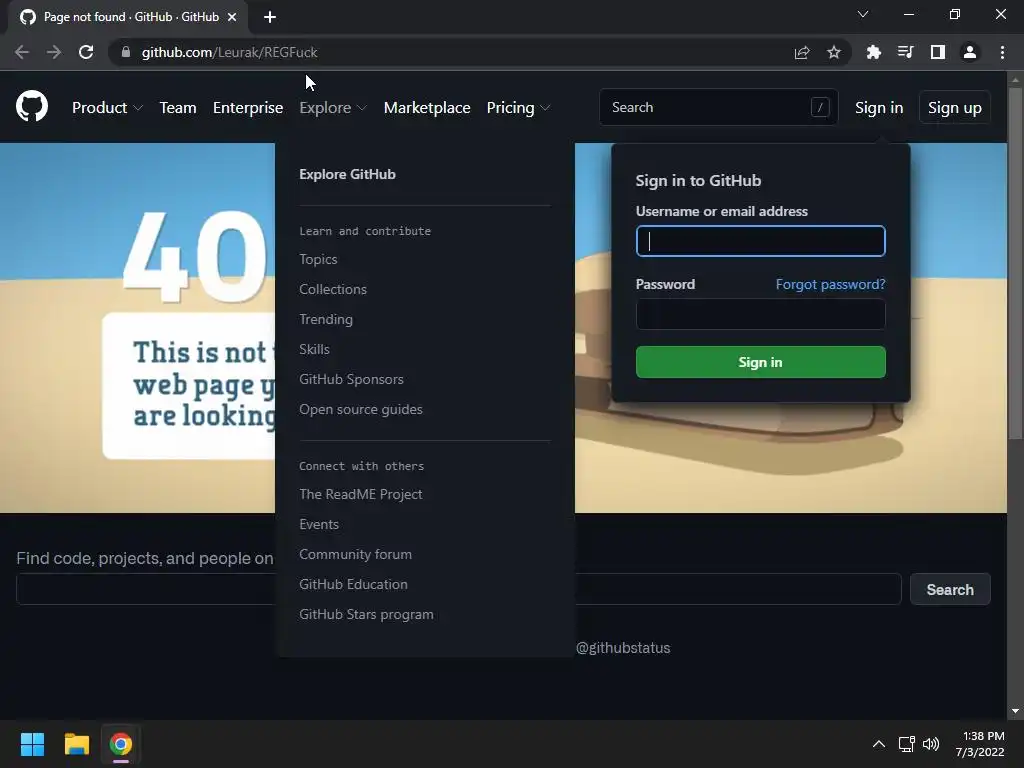Image resolution: width=1024 pixels, height=768 pixels.
Task: Click the bottom Search button
Action: point(950,590)
